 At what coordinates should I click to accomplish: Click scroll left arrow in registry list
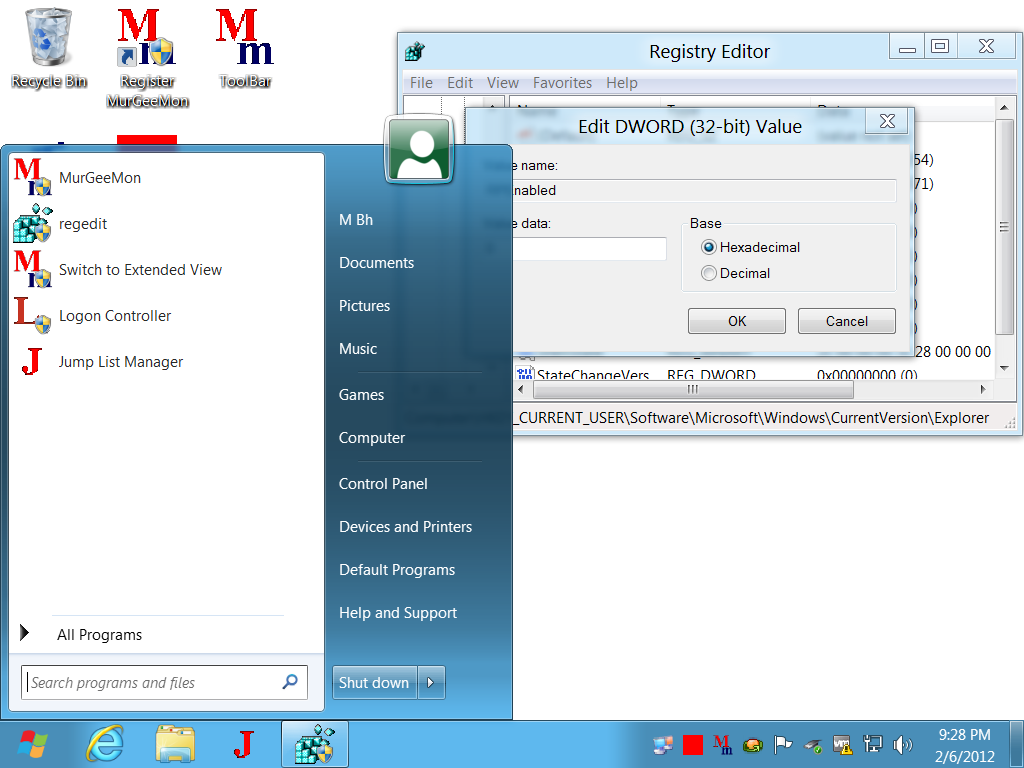[521, 389]
